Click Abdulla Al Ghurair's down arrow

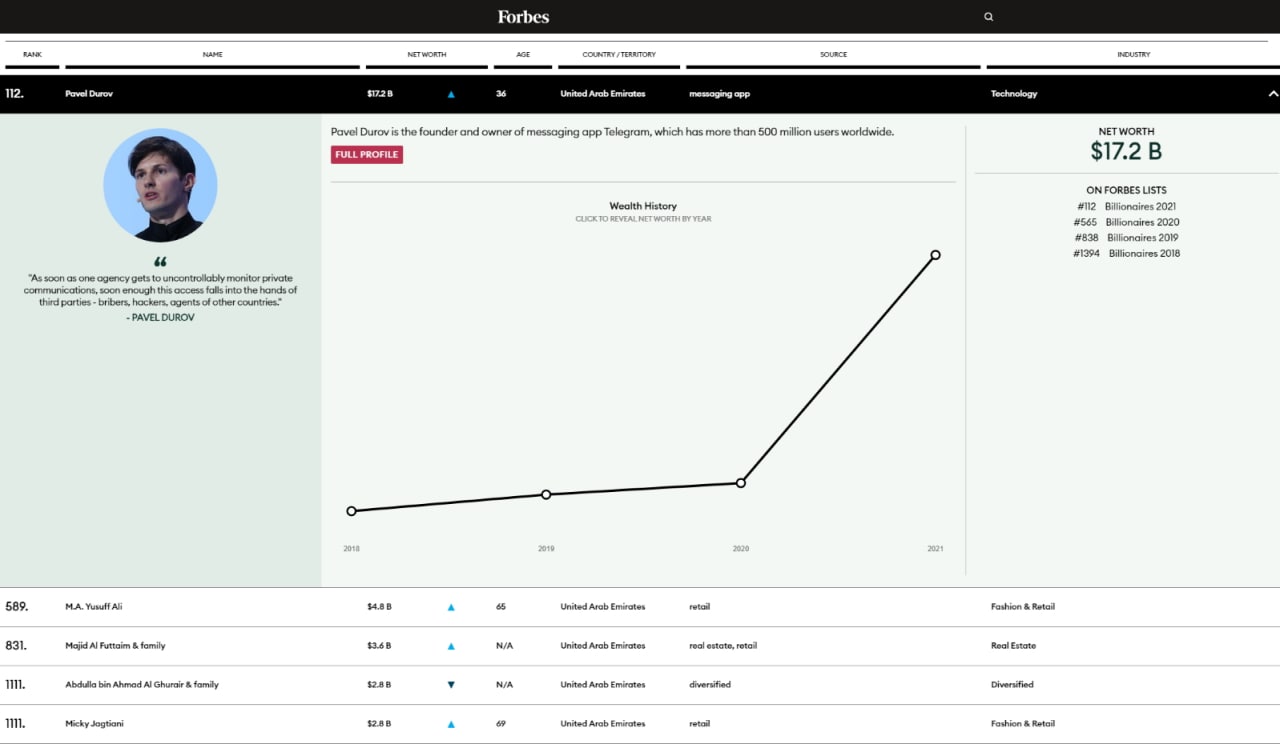click(x=451, y=685)
